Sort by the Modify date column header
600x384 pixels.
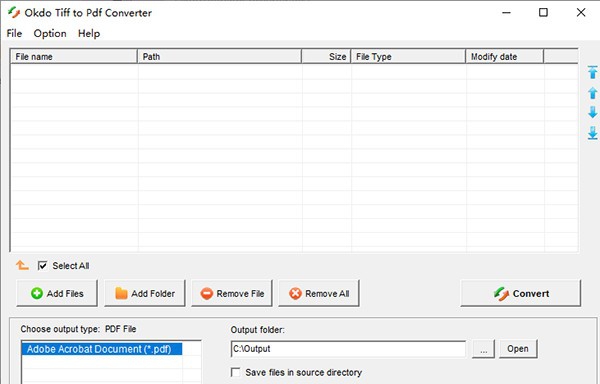point(504,57)
